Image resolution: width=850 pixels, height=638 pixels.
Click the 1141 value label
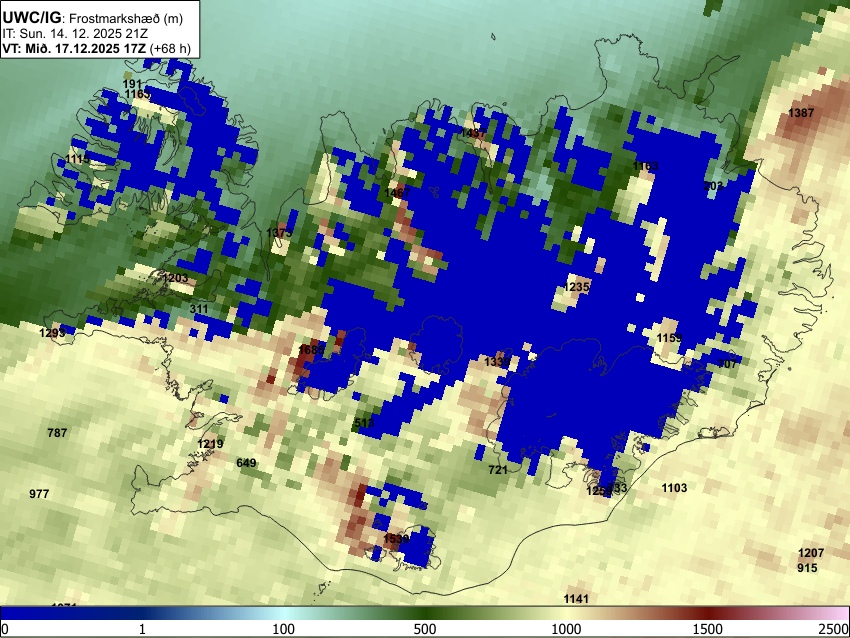click(x=576, y=599)
